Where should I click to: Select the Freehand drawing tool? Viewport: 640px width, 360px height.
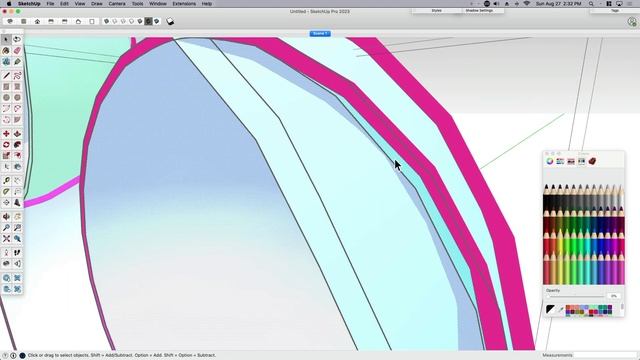(x=17, y=76)
